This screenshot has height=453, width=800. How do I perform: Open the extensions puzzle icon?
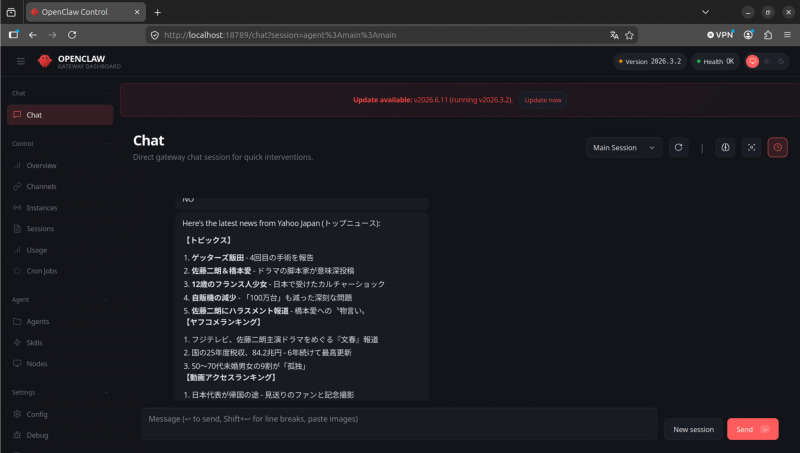coord(768,35)
